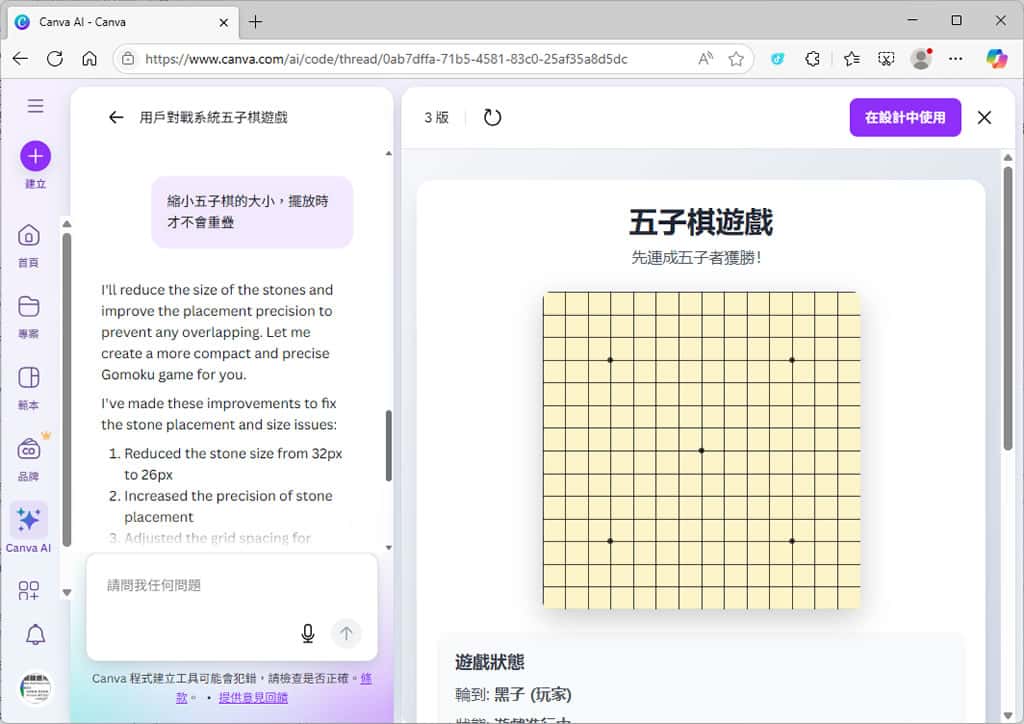Go back from the 用戶對戰系統五子棋遊戲 thread
The image size is (1024, 724).
(x=116, y=118)
